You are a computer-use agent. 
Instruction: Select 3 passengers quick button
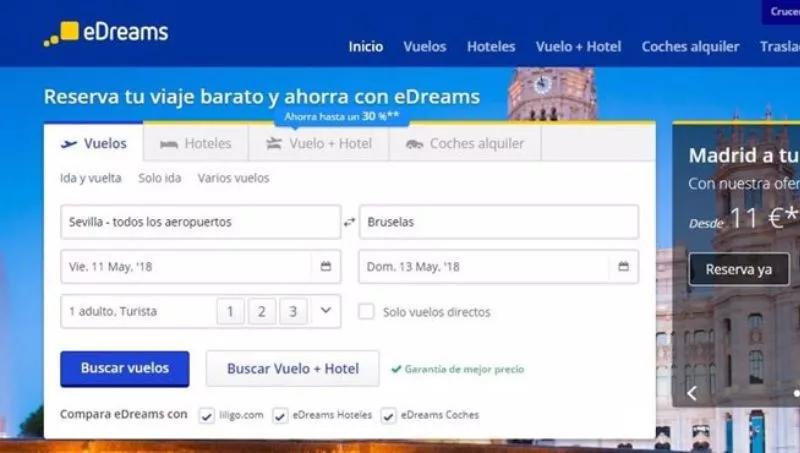pyautogui.click(x=293, y=312)
